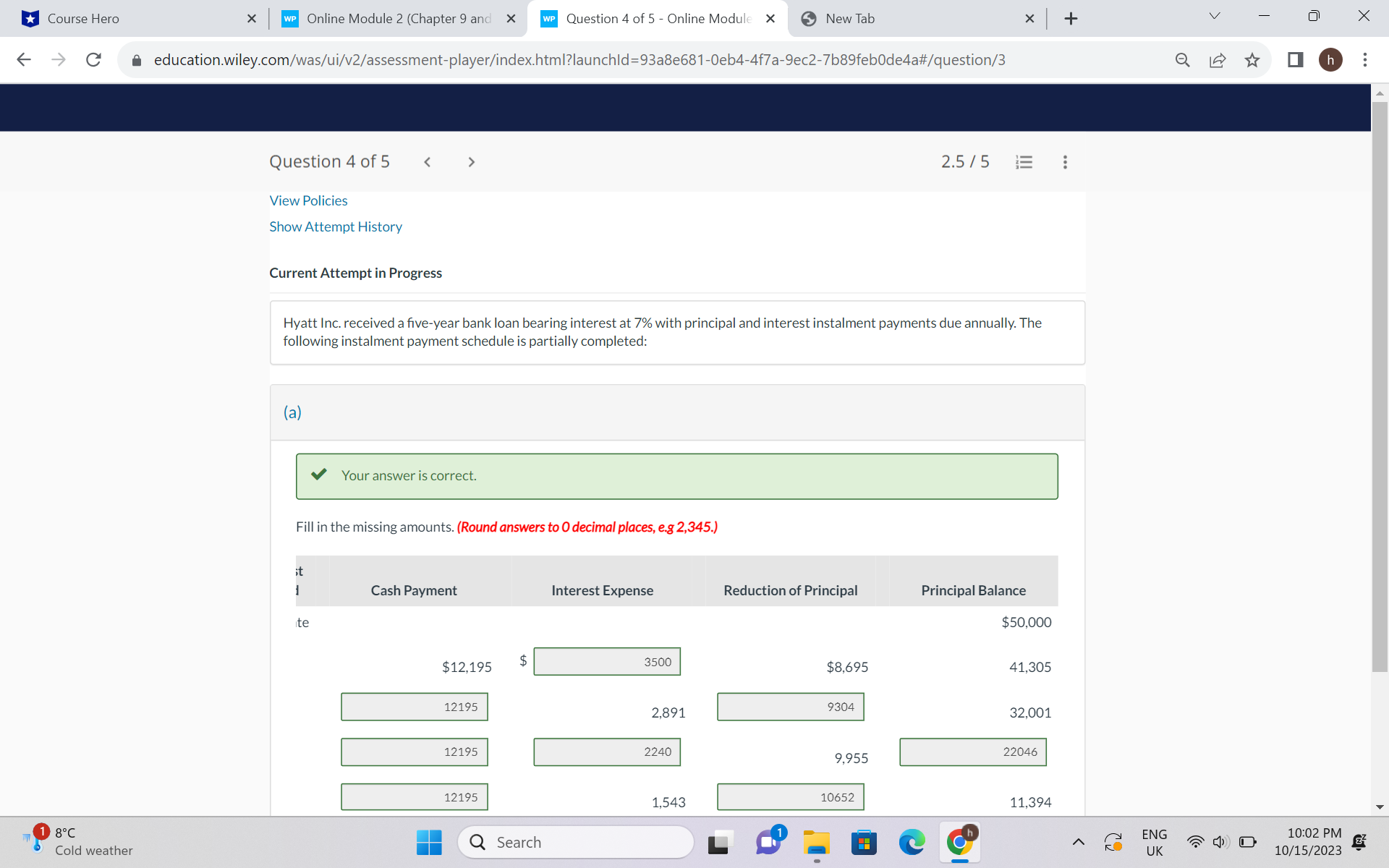The height and width of the screenshot is (868, 1389).
Task: Bookmark this page with the star icon
Action: [1252, 60]
